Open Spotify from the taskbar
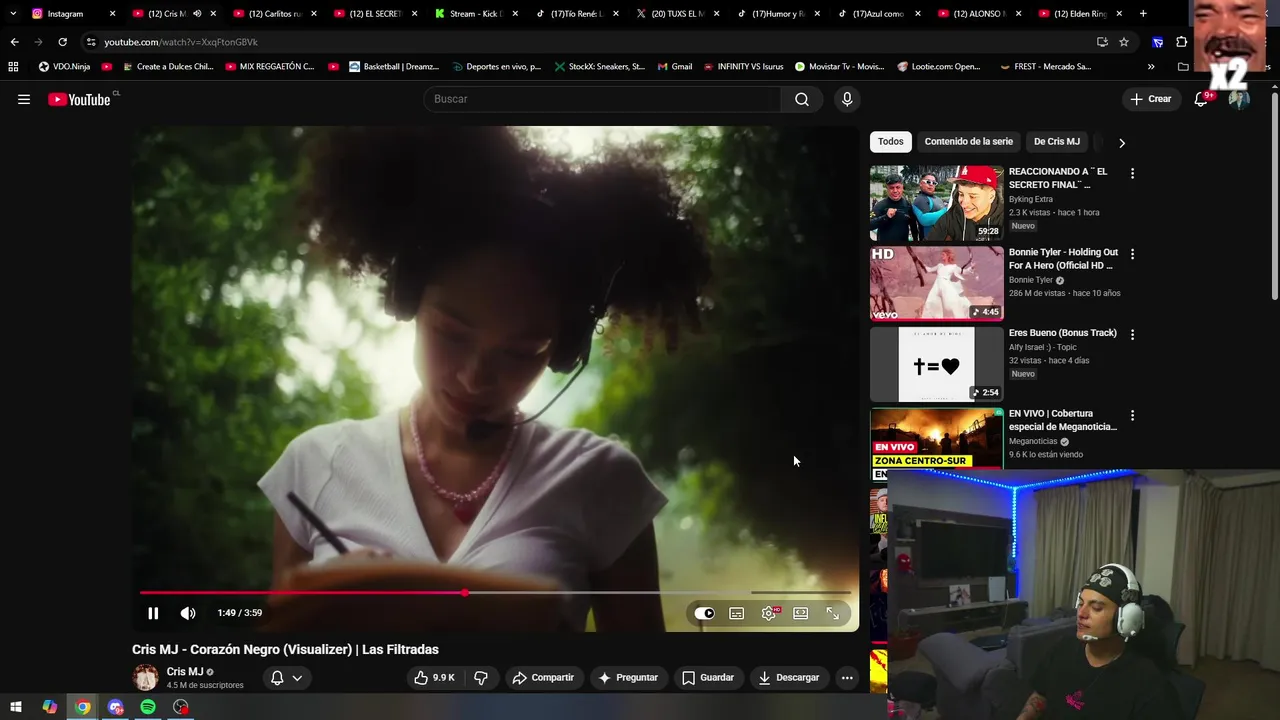 click(x=148, y=707)
